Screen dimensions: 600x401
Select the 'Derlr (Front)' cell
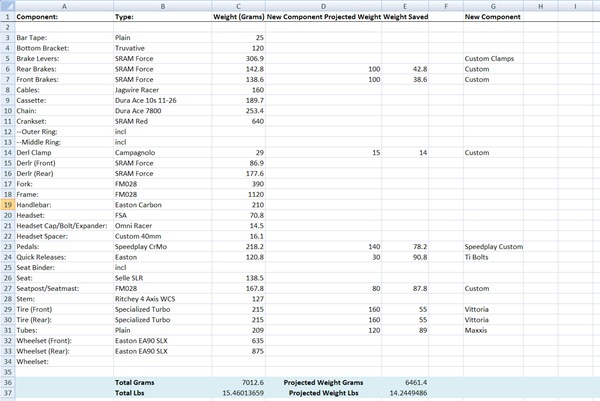[64, 163]
